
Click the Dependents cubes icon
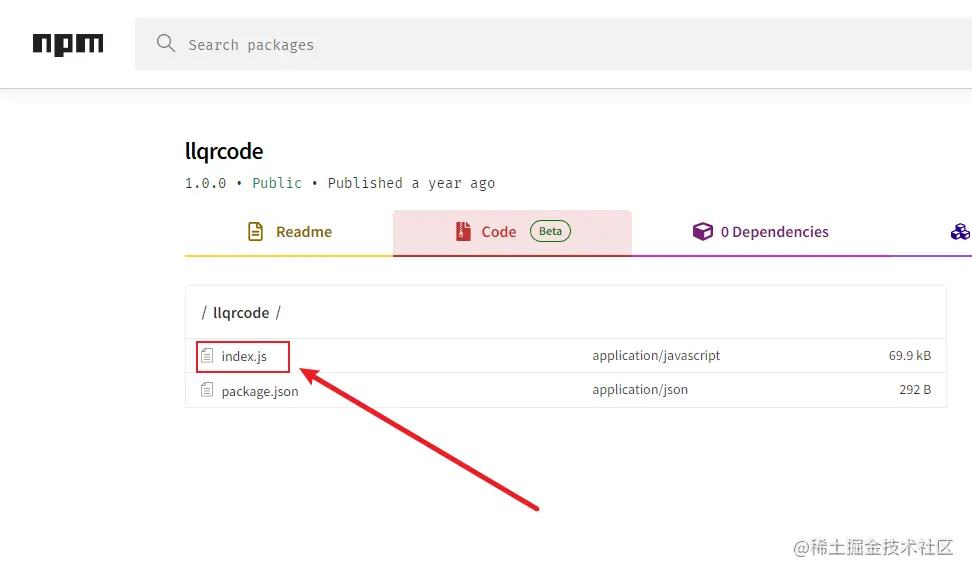coord(960,232)
